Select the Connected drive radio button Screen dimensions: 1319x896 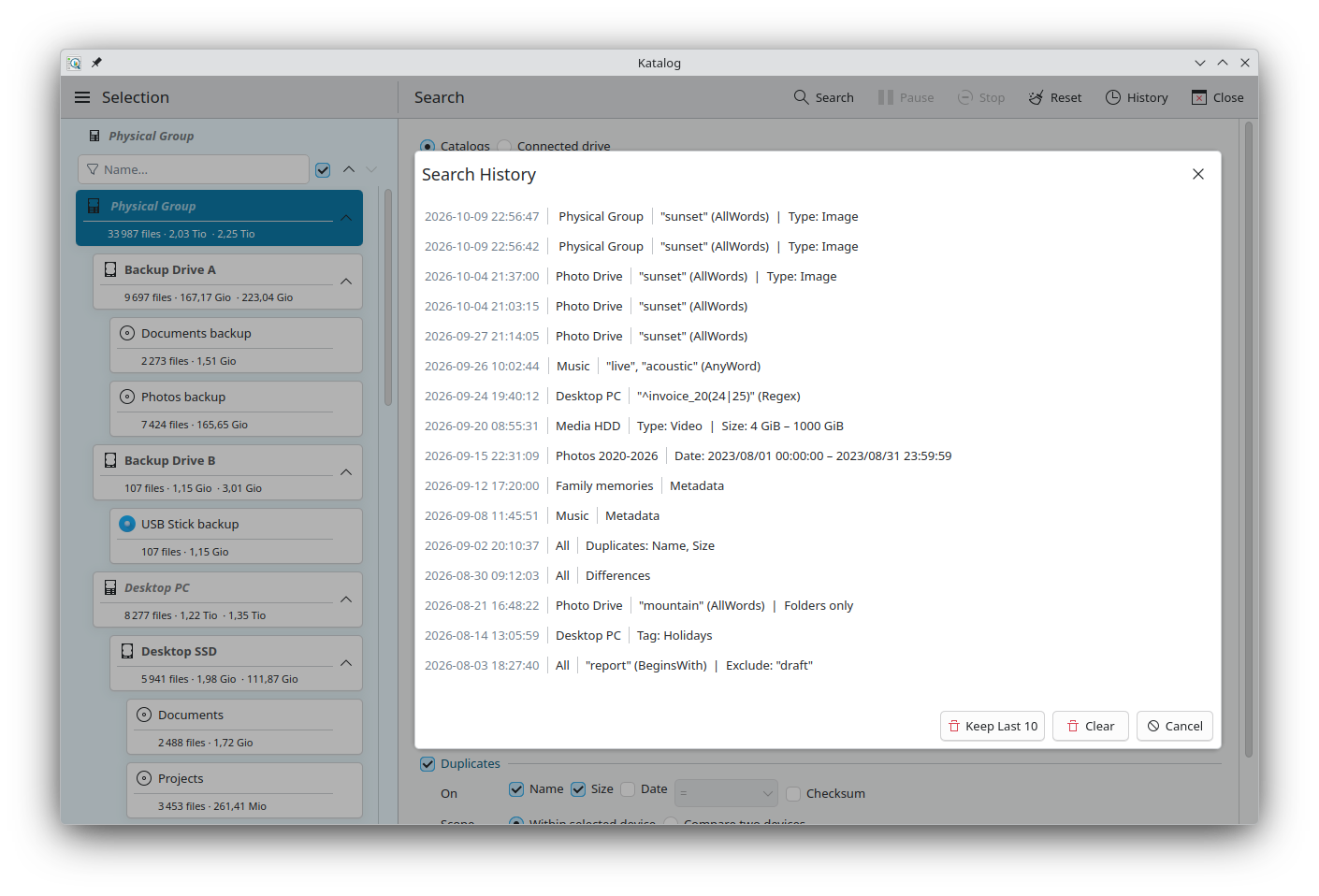[x=504, y=146]
